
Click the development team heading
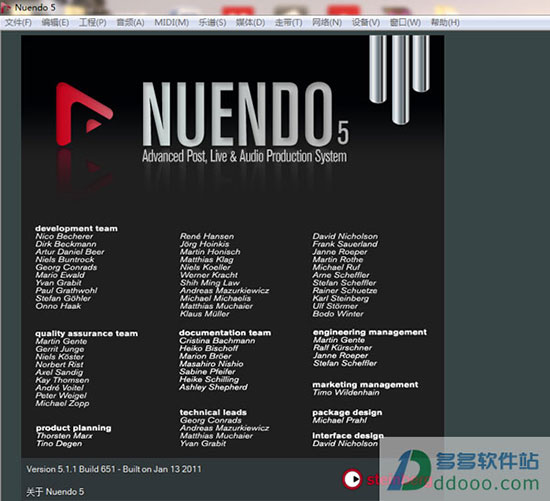[76, 228]
